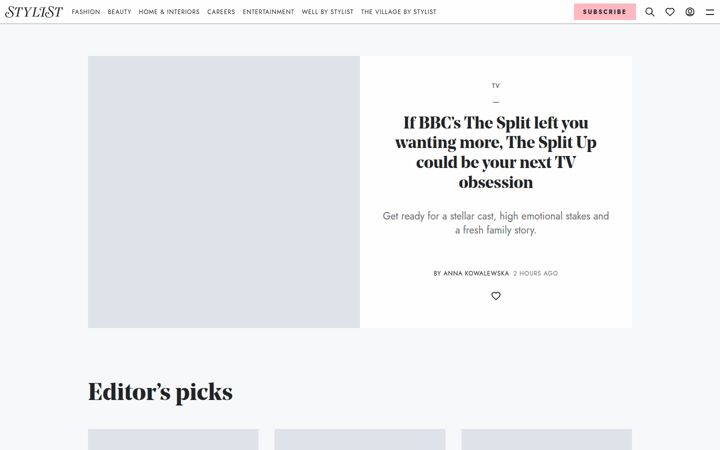The width and height of the screenshot is (720, 450).
Task: Click the Subscribe button
Action: (x=605, y=12)
